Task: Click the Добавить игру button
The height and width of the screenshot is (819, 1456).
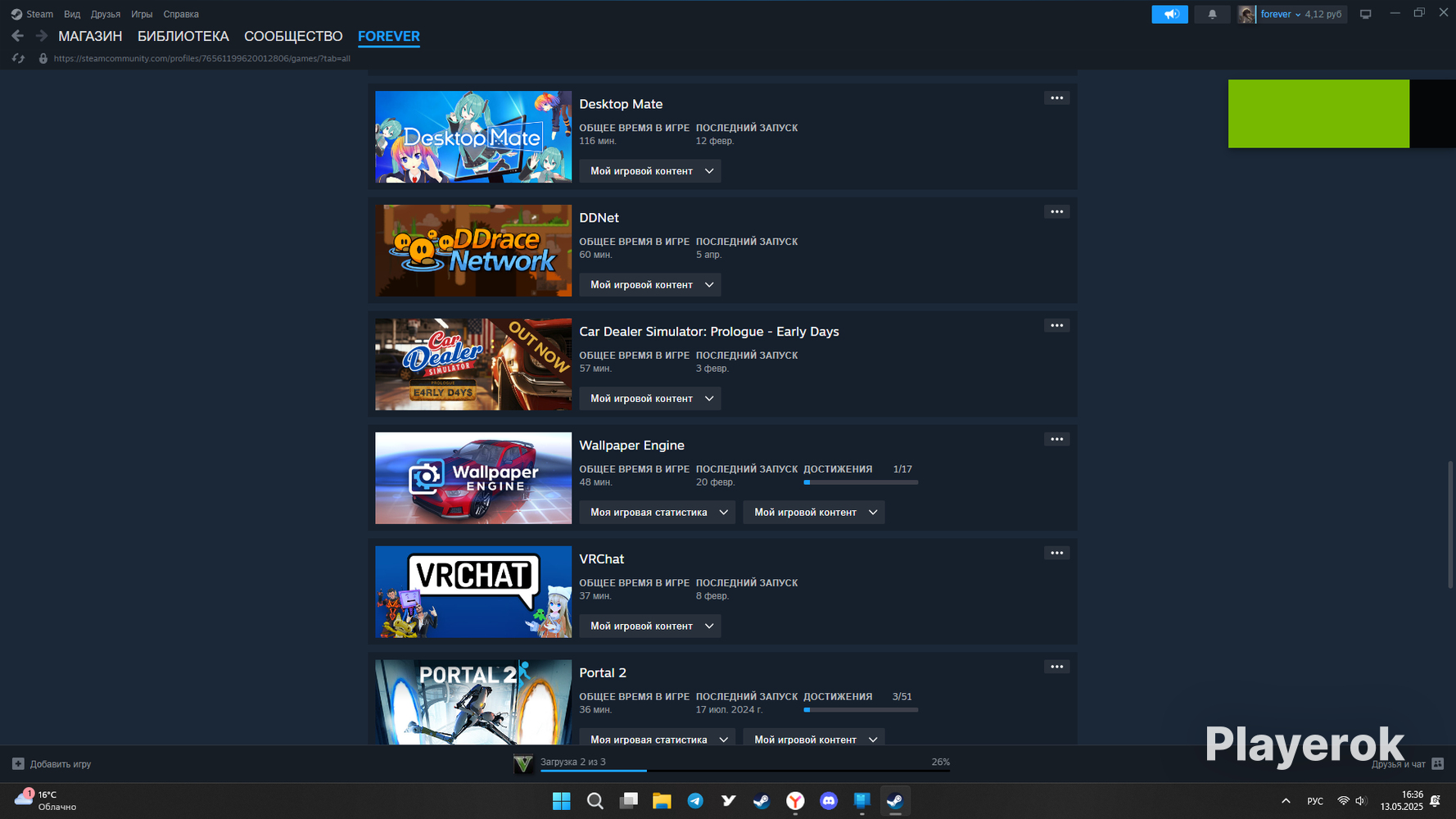Action: 52,764
